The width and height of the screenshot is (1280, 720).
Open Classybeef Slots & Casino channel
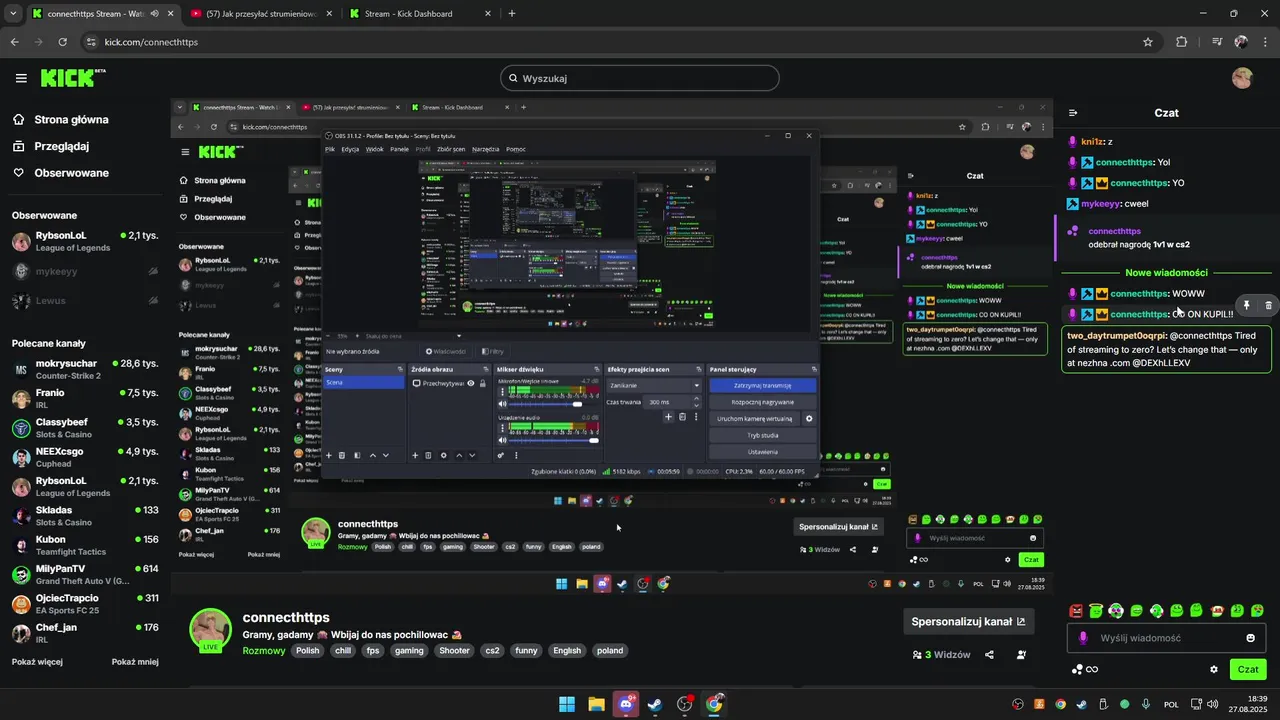(x=85, y=428)
